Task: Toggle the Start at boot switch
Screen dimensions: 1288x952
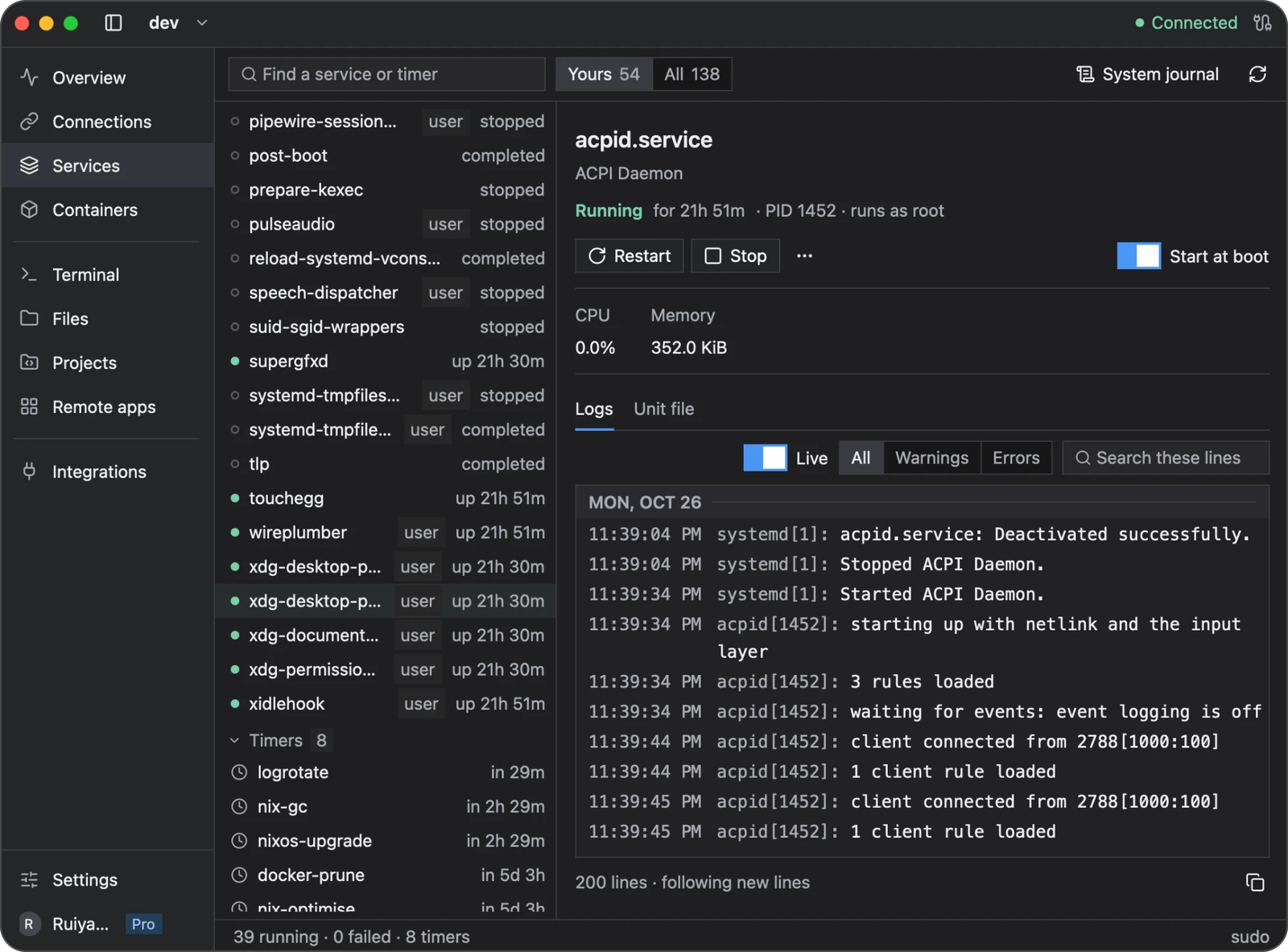Action: click(x=1138, y=256)
